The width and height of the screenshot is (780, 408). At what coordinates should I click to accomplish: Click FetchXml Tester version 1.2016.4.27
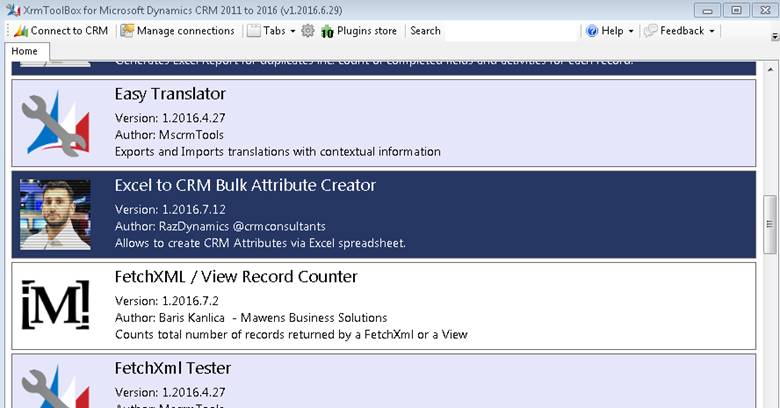click(170, 392)
